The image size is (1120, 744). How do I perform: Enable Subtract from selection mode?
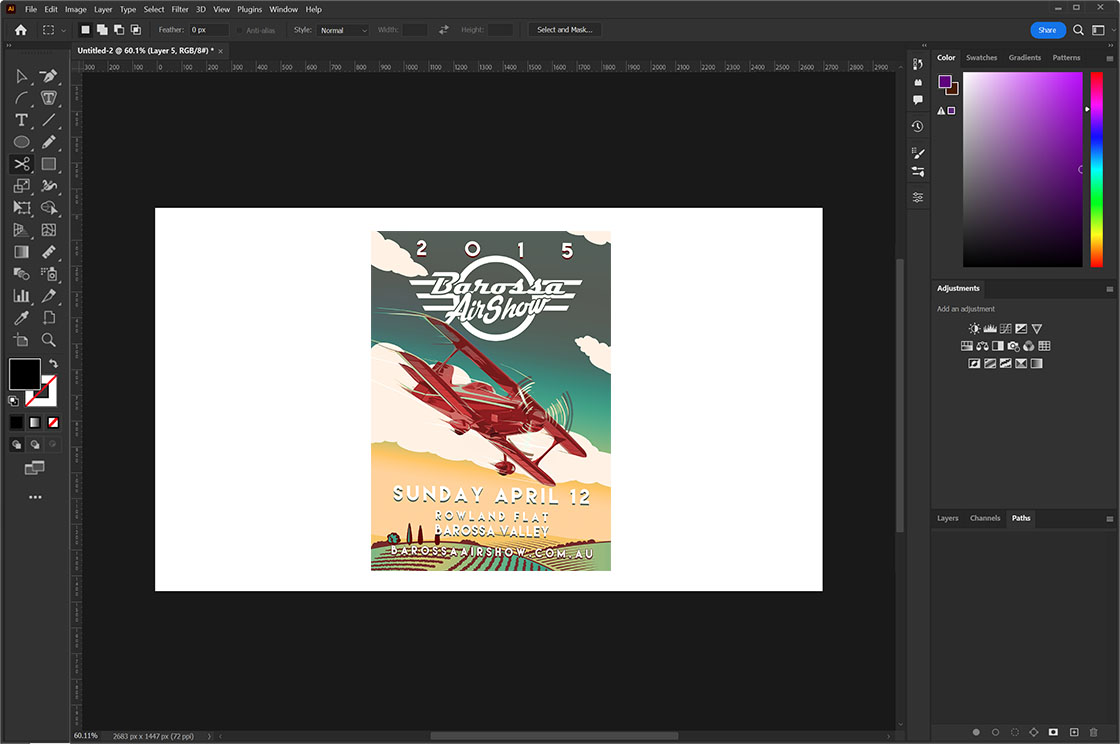pos(119,30)
